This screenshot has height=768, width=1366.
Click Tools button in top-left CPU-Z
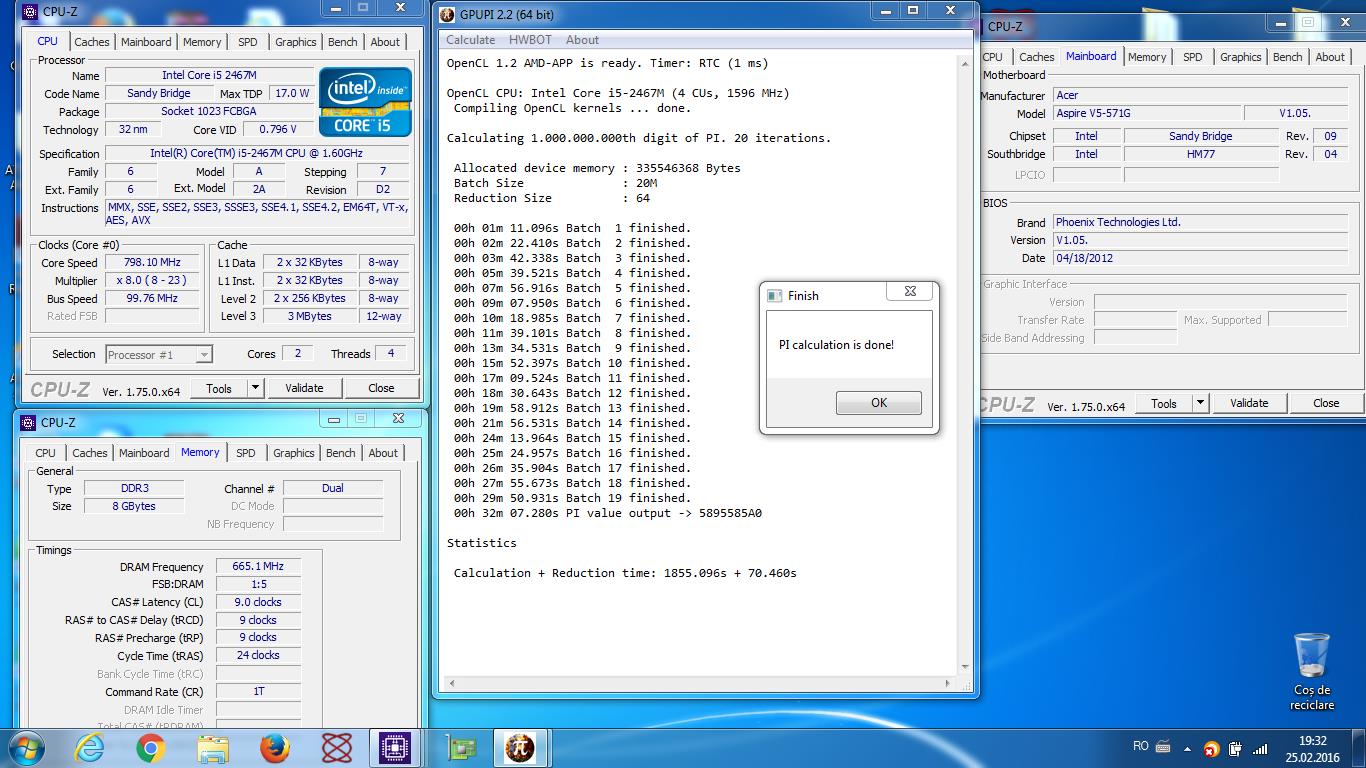pos(219,388)
